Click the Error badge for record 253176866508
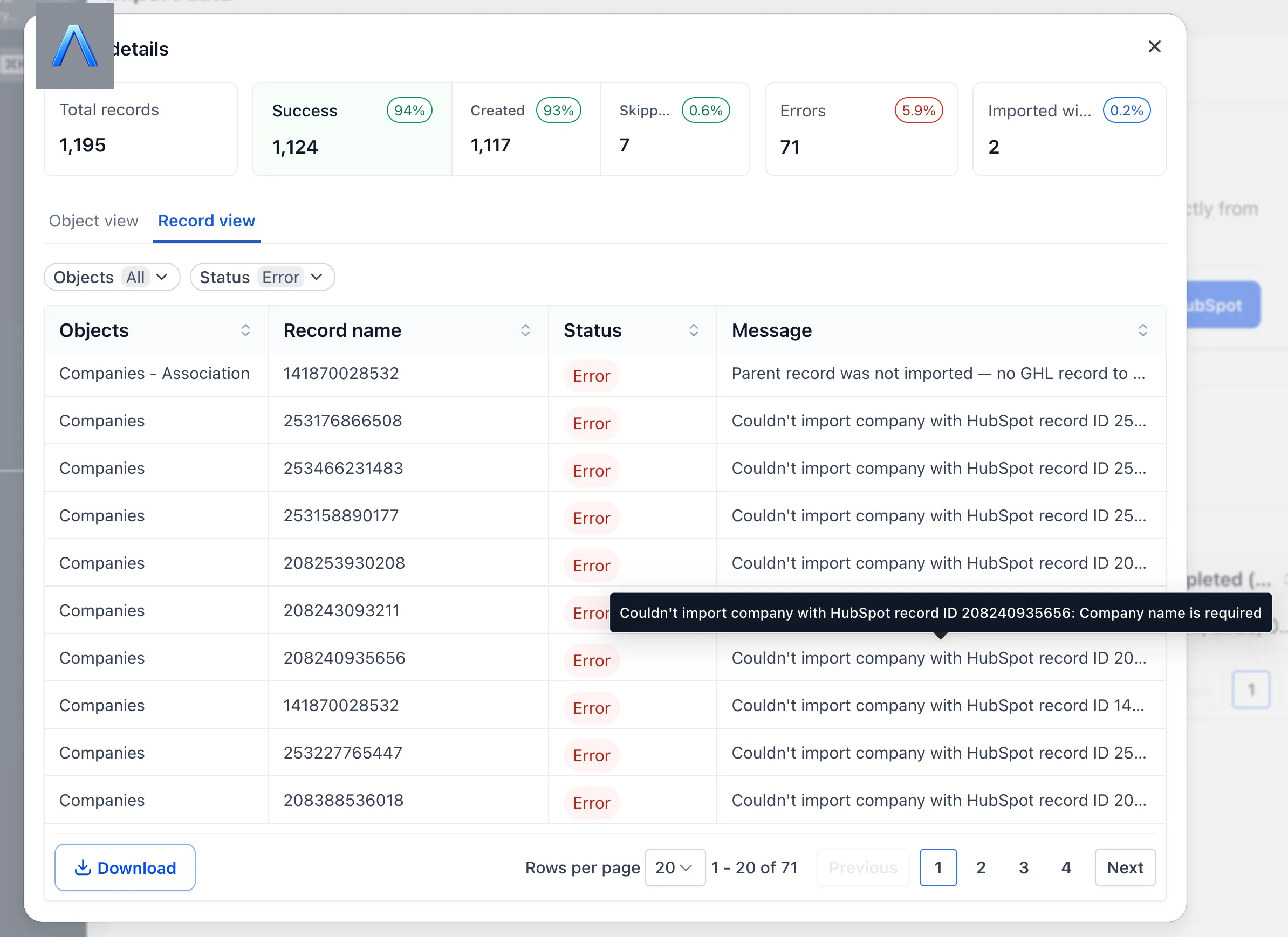Viewport: 1288px width, 937px height. pos(591,423)
